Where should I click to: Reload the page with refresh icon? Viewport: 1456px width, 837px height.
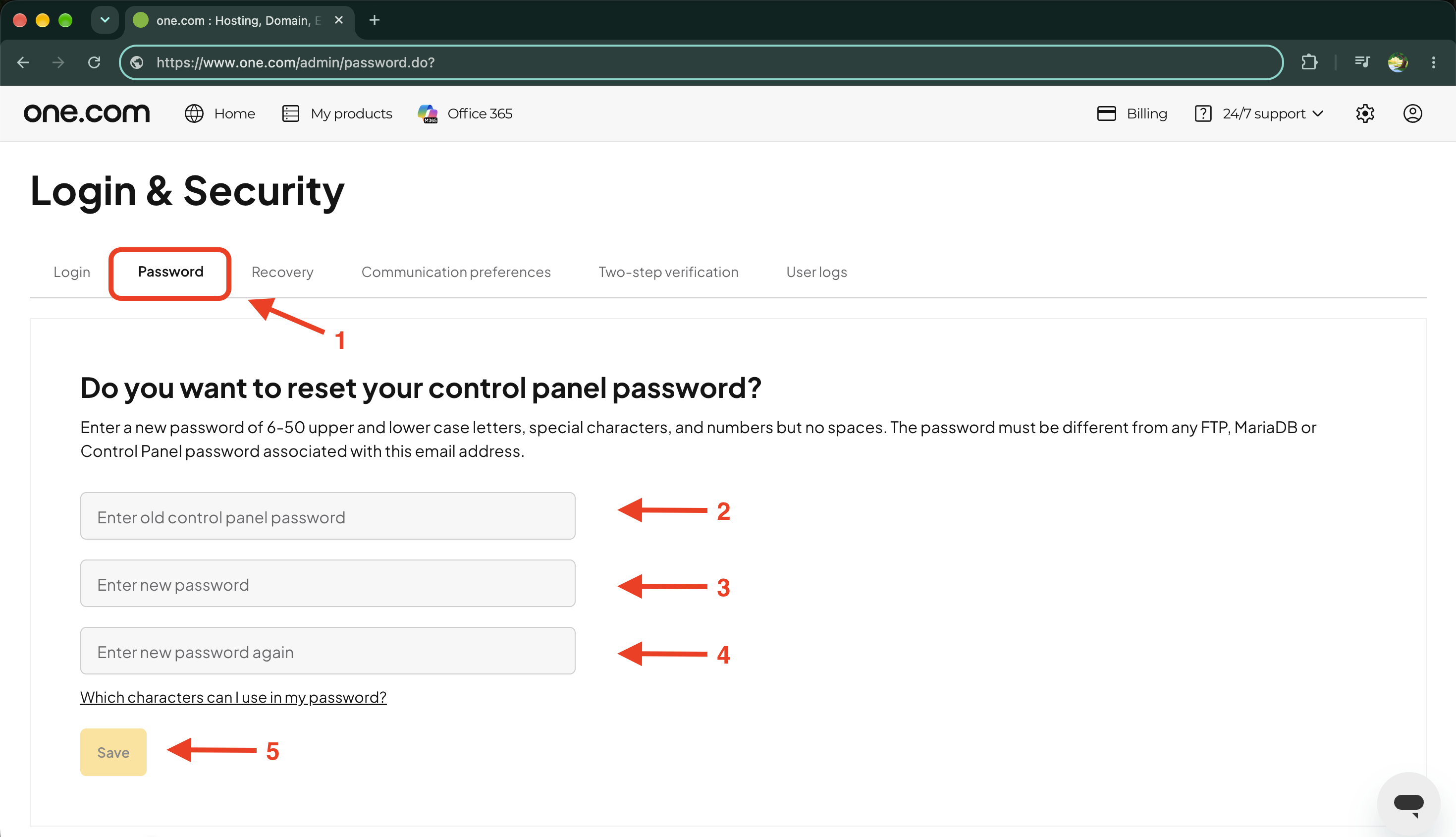click(94, 62)
